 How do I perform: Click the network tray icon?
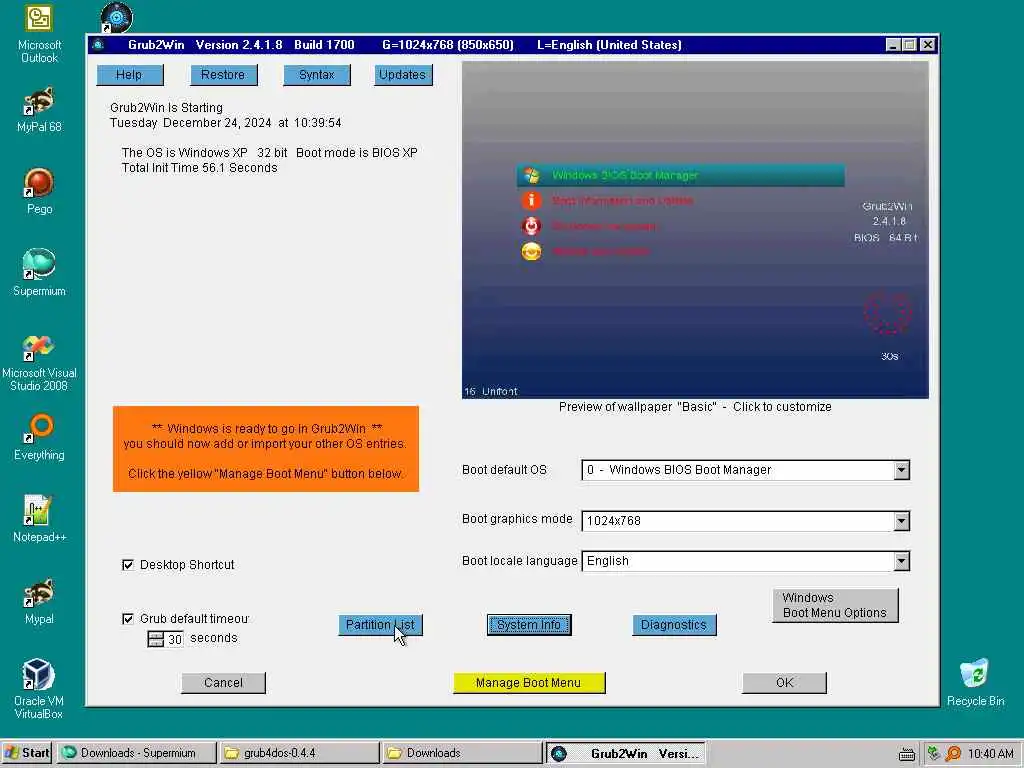(933, 753)
